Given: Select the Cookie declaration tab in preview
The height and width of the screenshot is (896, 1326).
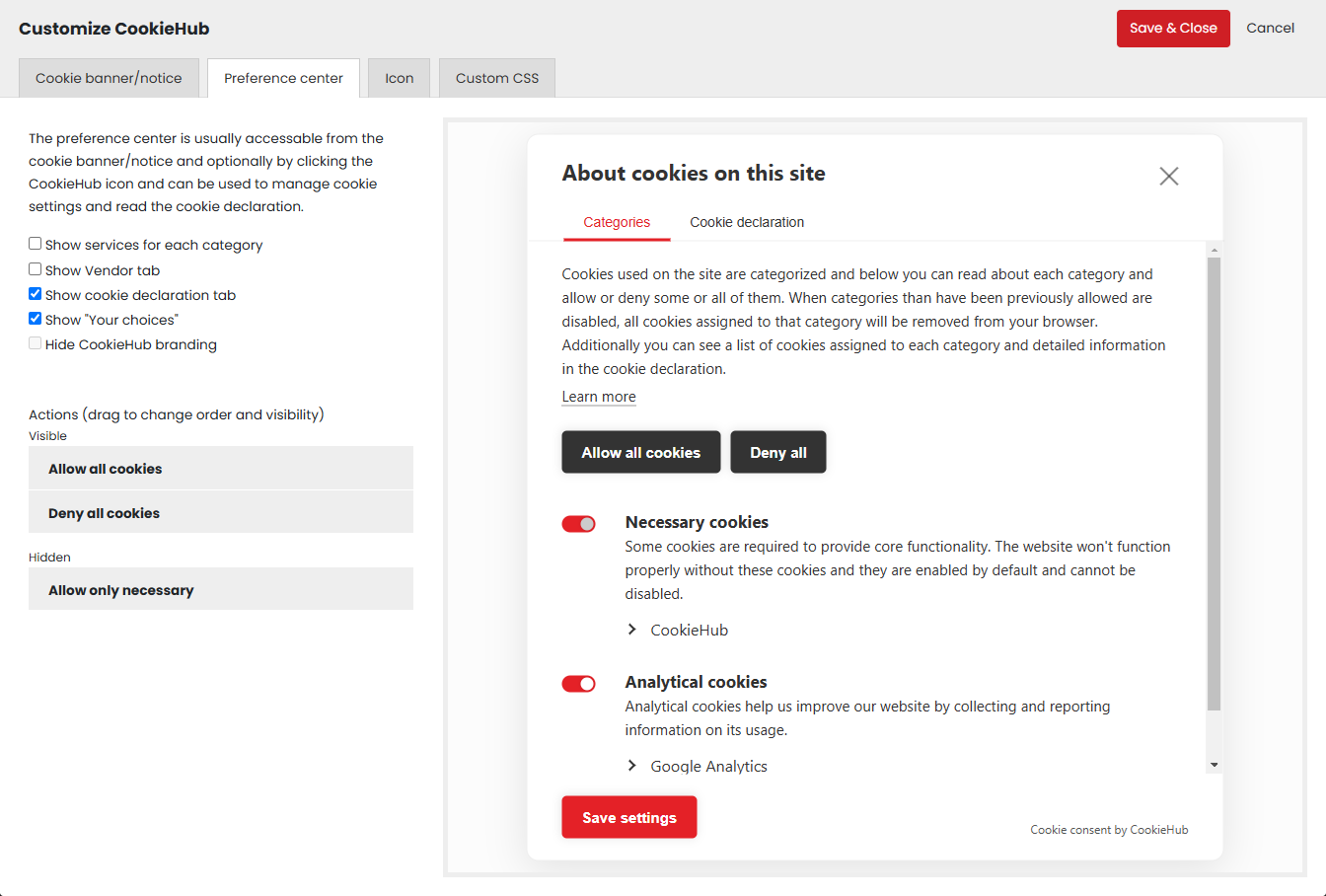Looking at the screenshot, I should (747, 222).
